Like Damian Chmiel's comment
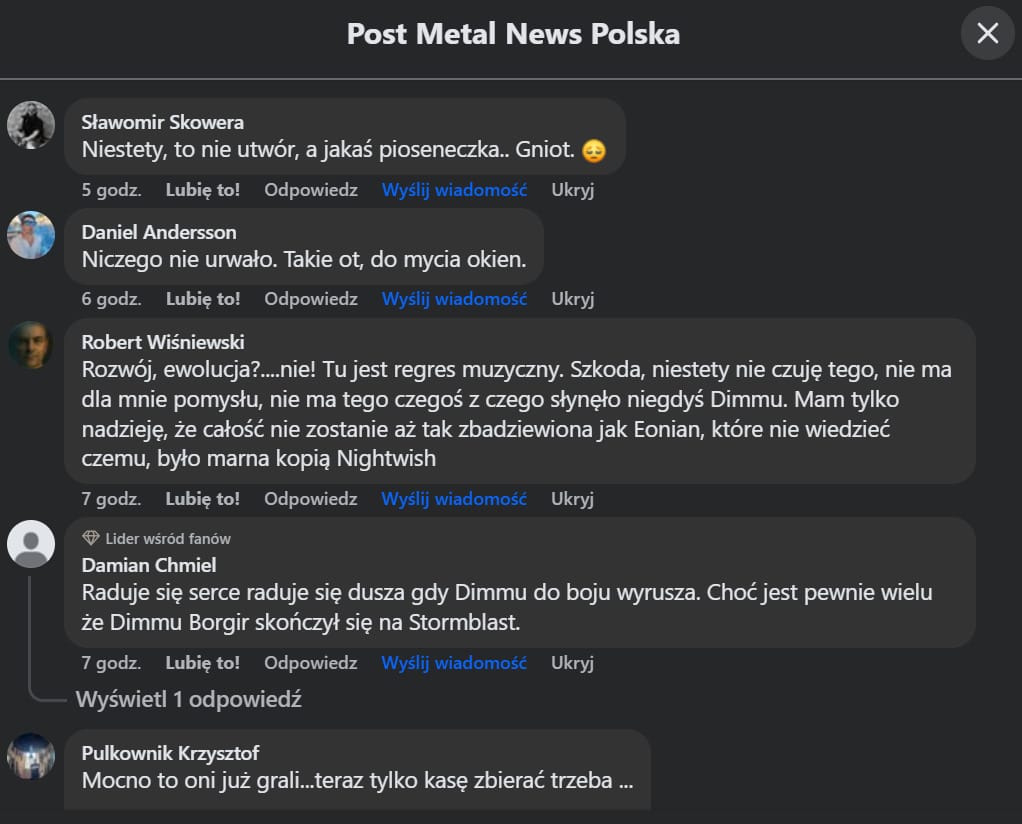This screenshot has height=824, width=1022. tap(203, 662)
